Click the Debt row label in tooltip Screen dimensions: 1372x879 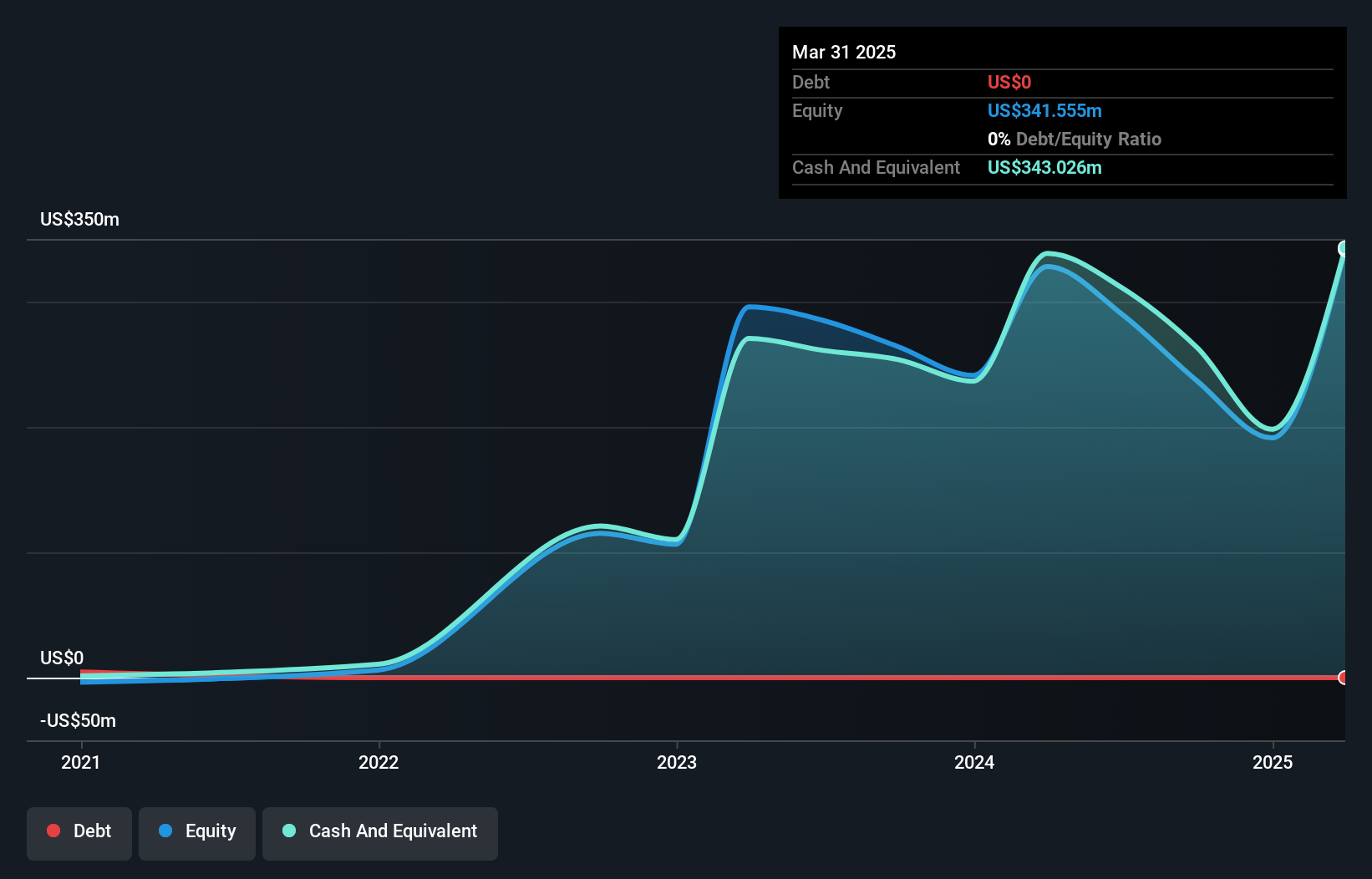pos(810,83)
